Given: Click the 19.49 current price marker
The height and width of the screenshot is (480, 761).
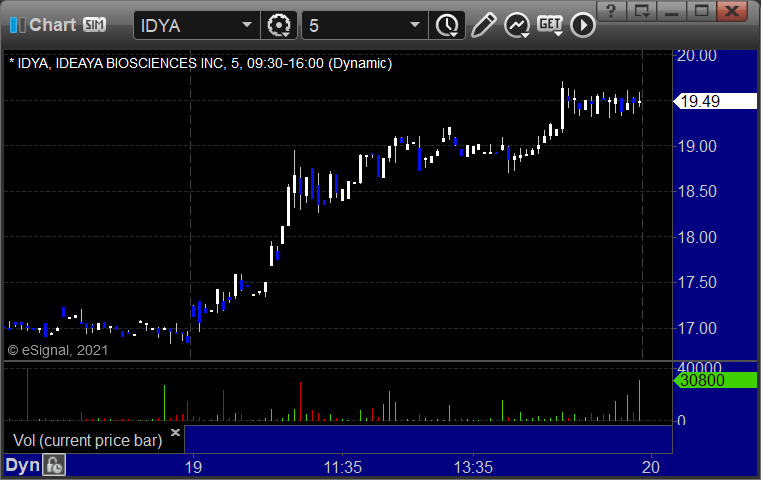Looking at the screenshot, I should click(715, 101).
